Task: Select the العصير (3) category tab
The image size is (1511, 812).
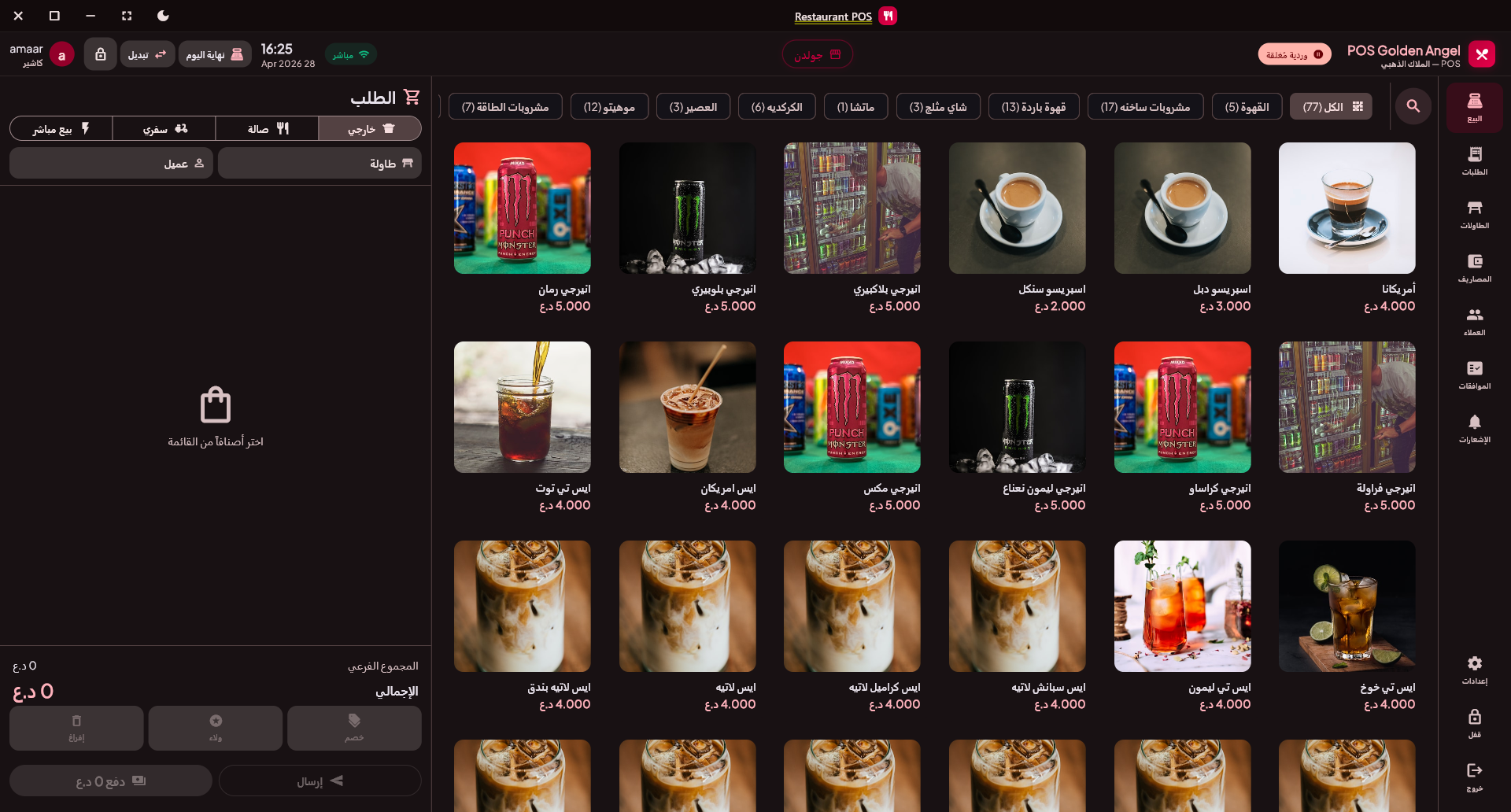Action: tap(693, 106)
